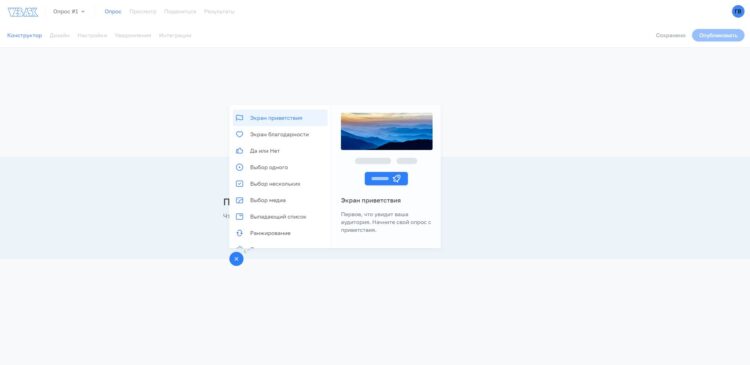Go to the Поделиться tab
Image resolution: width=750 pixels, height=365 pixels.
click(180, 11)
